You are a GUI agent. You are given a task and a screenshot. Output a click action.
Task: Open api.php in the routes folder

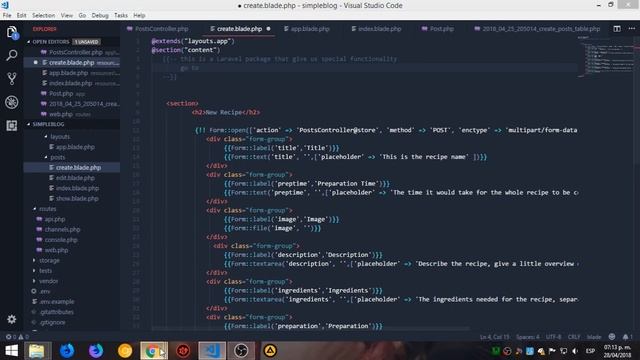(55, 219)
